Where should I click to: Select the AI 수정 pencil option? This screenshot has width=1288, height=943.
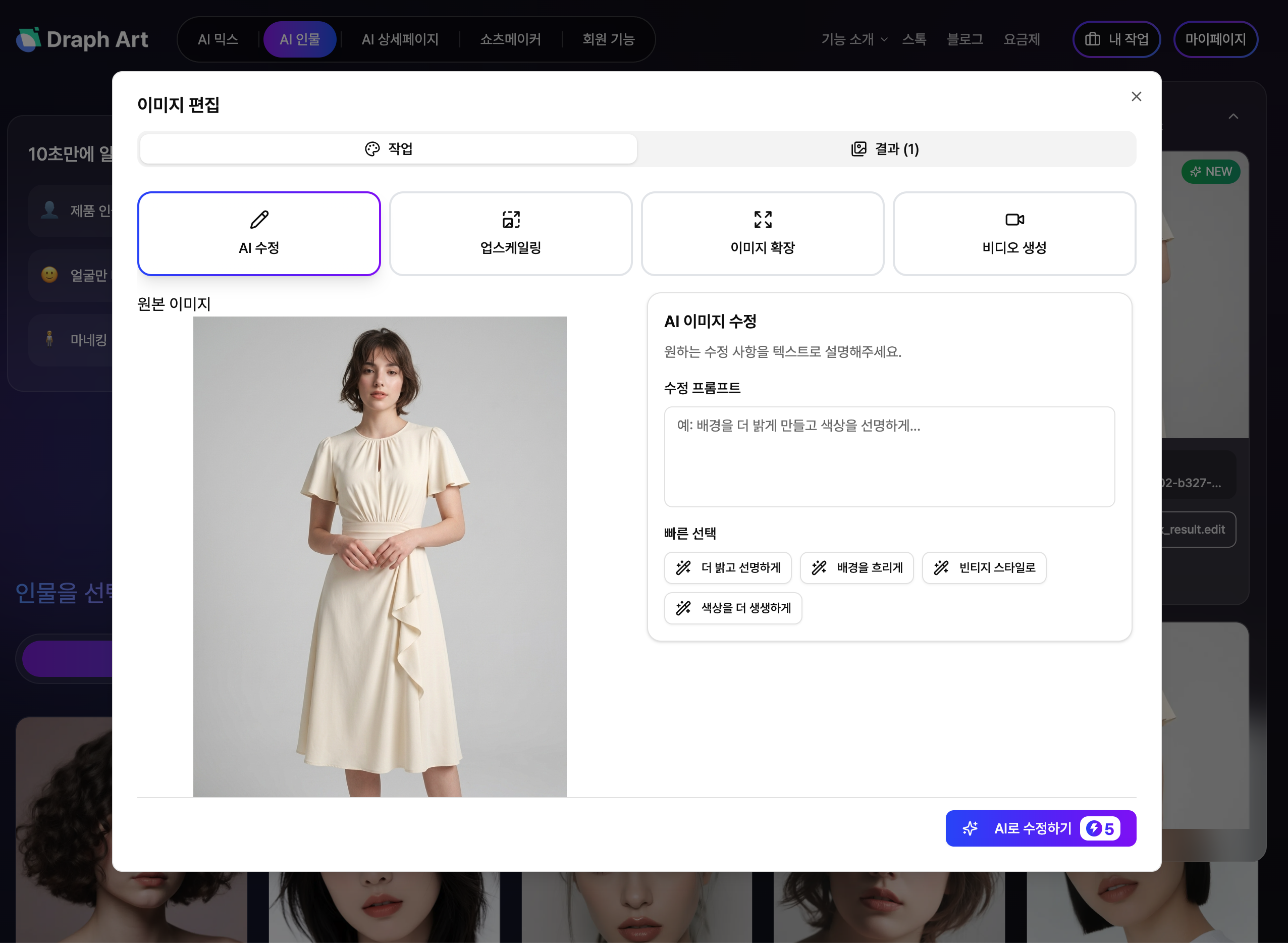tap(258, 233)
